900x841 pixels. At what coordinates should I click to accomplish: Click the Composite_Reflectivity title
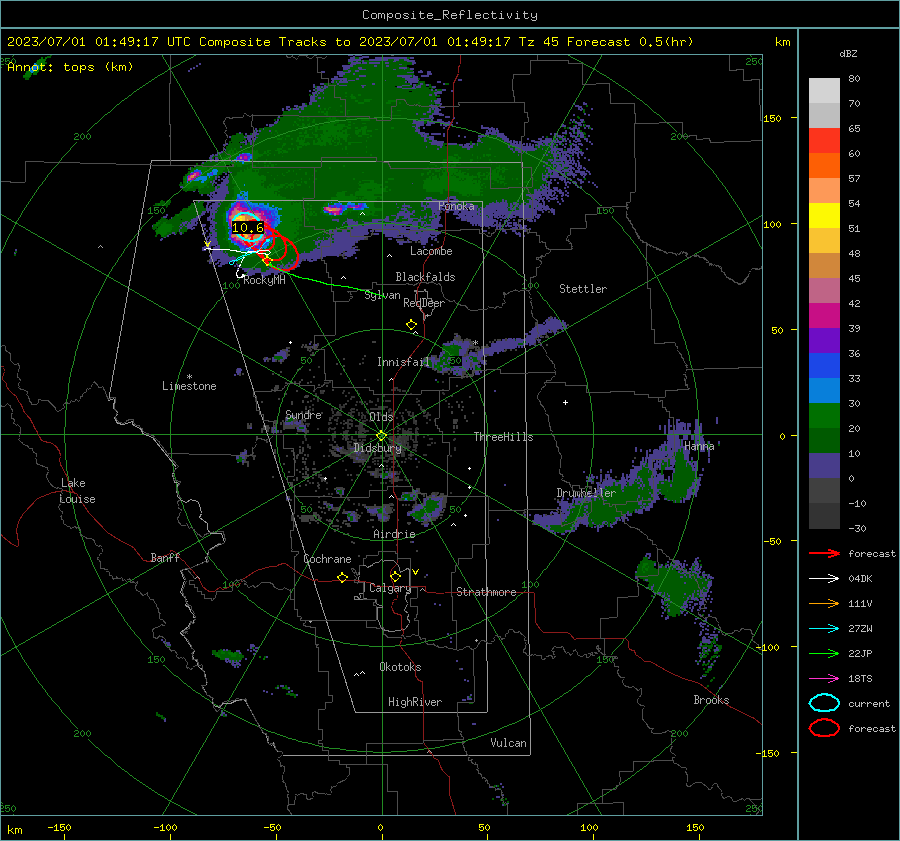[450, 15]
